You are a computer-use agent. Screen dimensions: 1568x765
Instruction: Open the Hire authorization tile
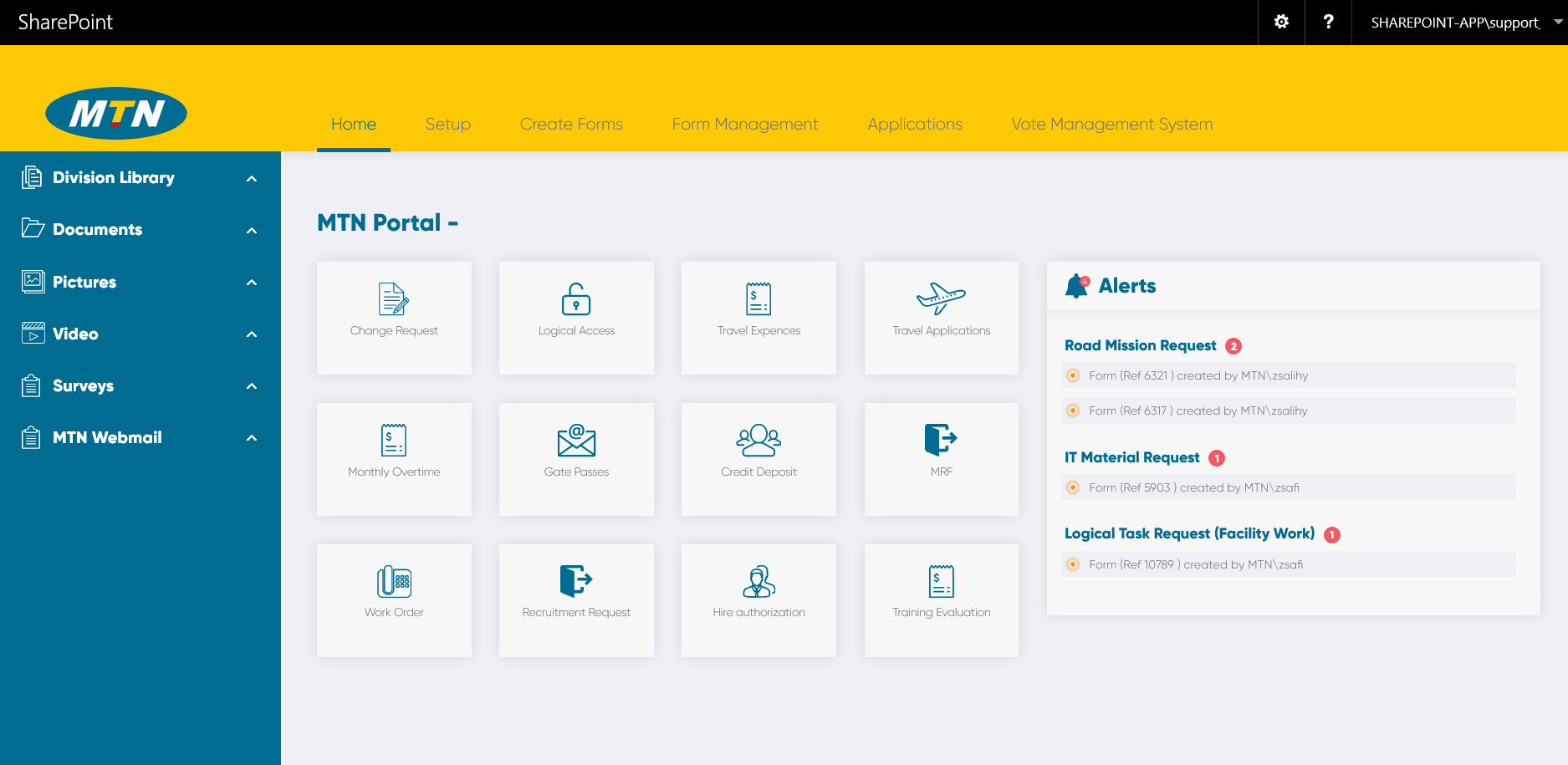coord(758,600)
